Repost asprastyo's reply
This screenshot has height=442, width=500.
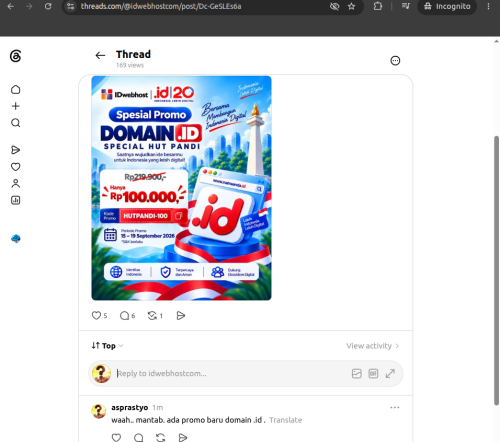(x=161, y=437)
